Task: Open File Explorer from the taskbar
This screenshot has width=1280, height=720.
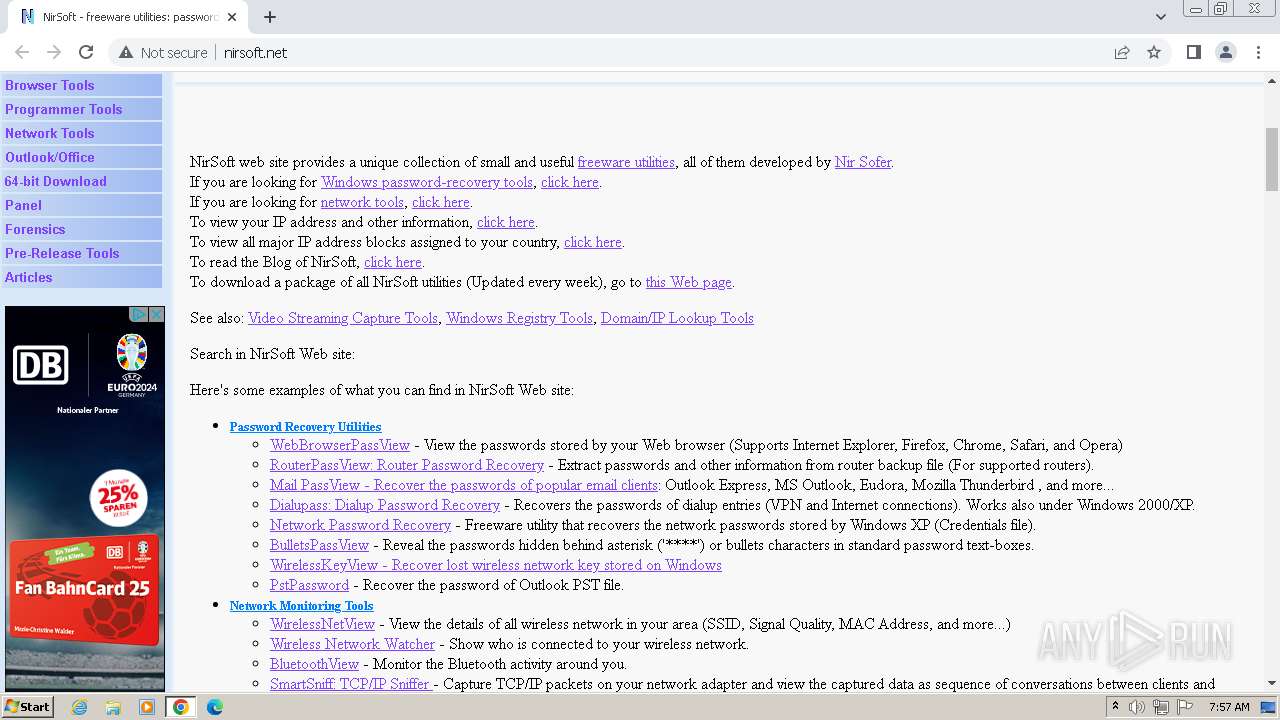Action: coord(113,707)
